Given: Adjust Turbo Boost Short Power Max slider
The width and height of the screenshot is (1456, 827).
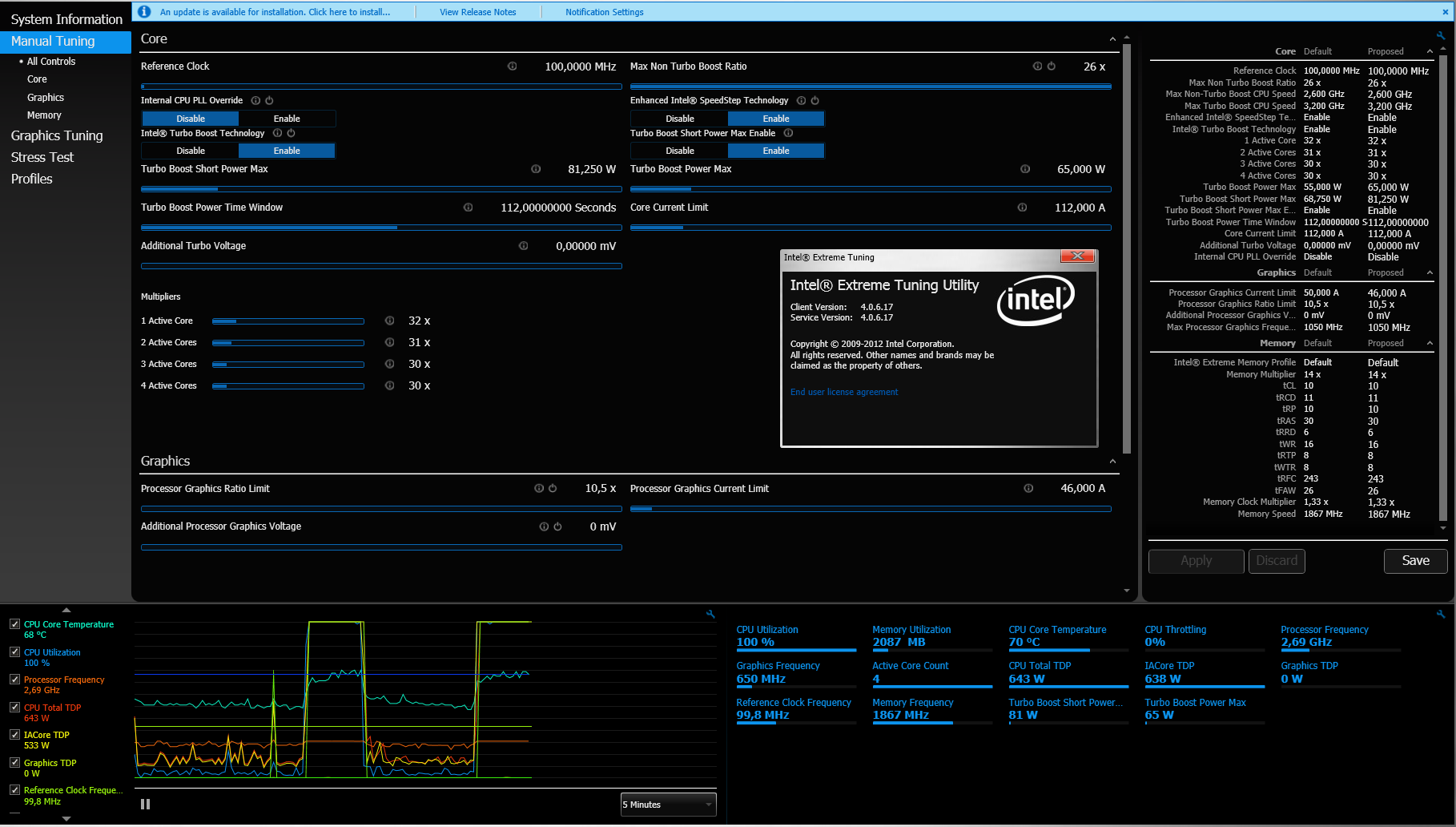Looking at the screenshot, I should 381,189.
